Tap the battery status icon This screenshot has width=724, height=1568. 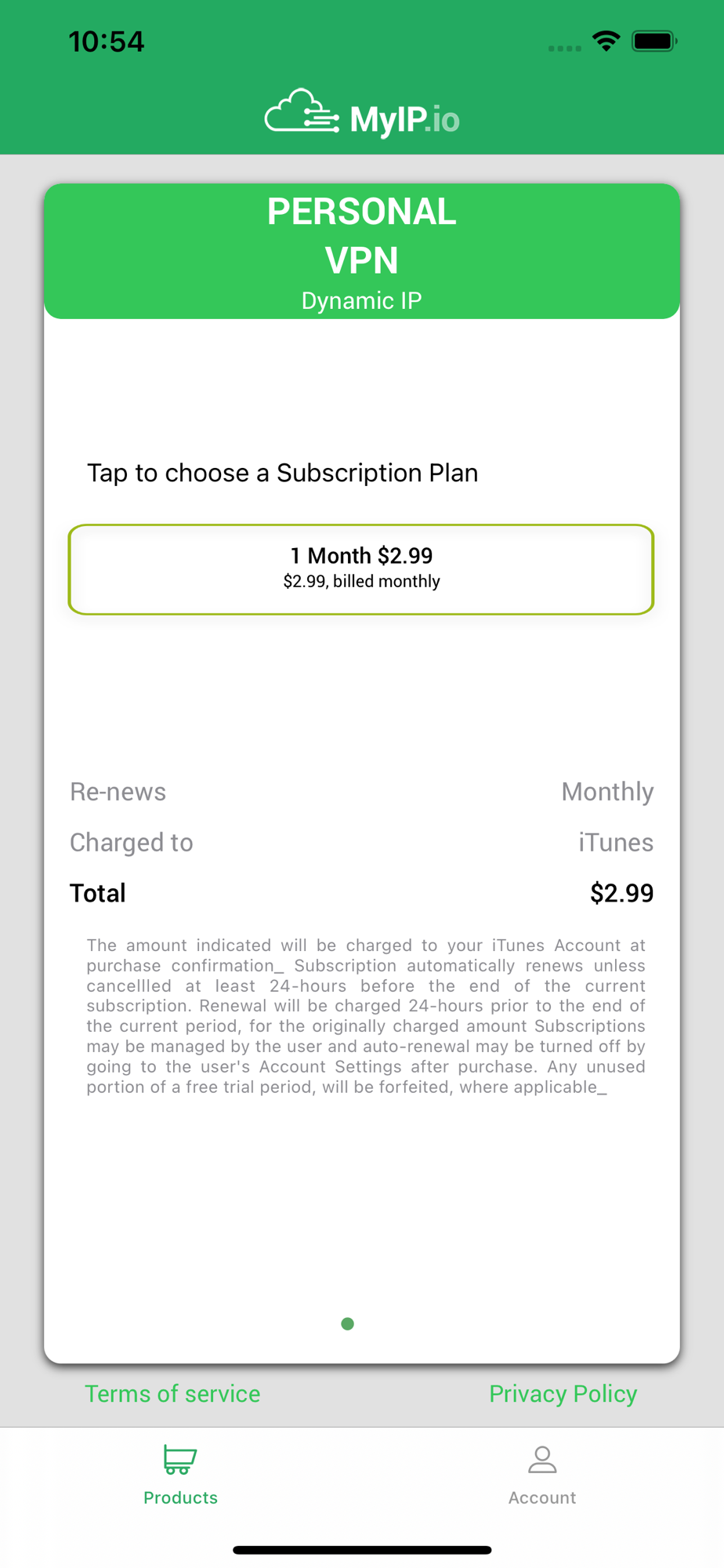[655, 41]
